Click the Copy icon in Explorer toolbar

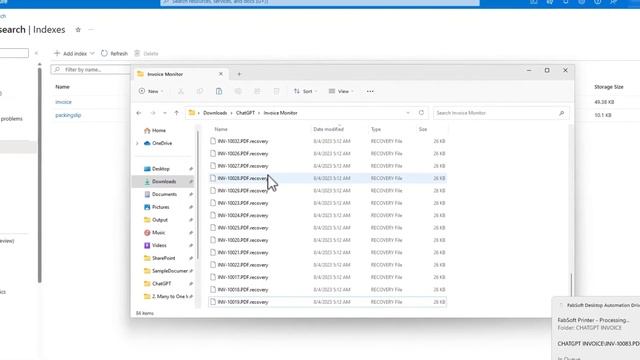point(200,91)
